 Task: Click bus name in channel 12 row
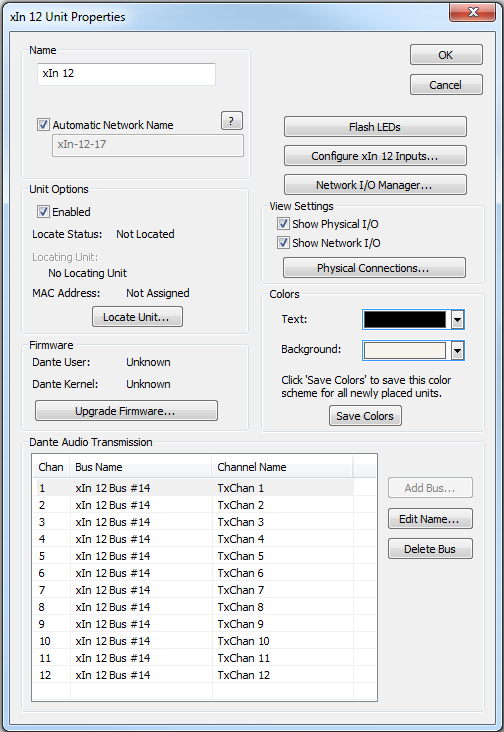pyautogui.click(x=113, y=675)
